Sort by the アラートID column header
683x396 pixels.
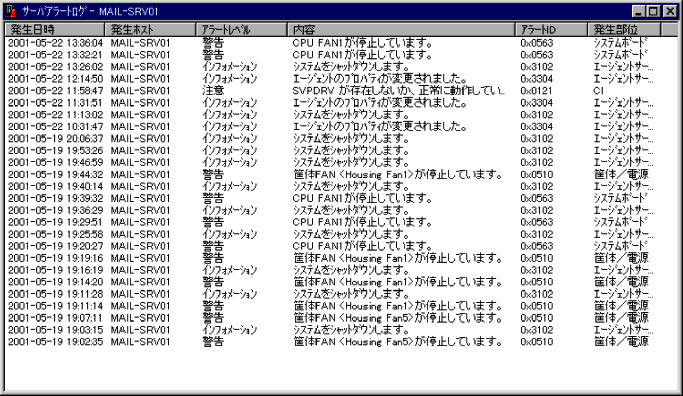[x=551, y=30]
